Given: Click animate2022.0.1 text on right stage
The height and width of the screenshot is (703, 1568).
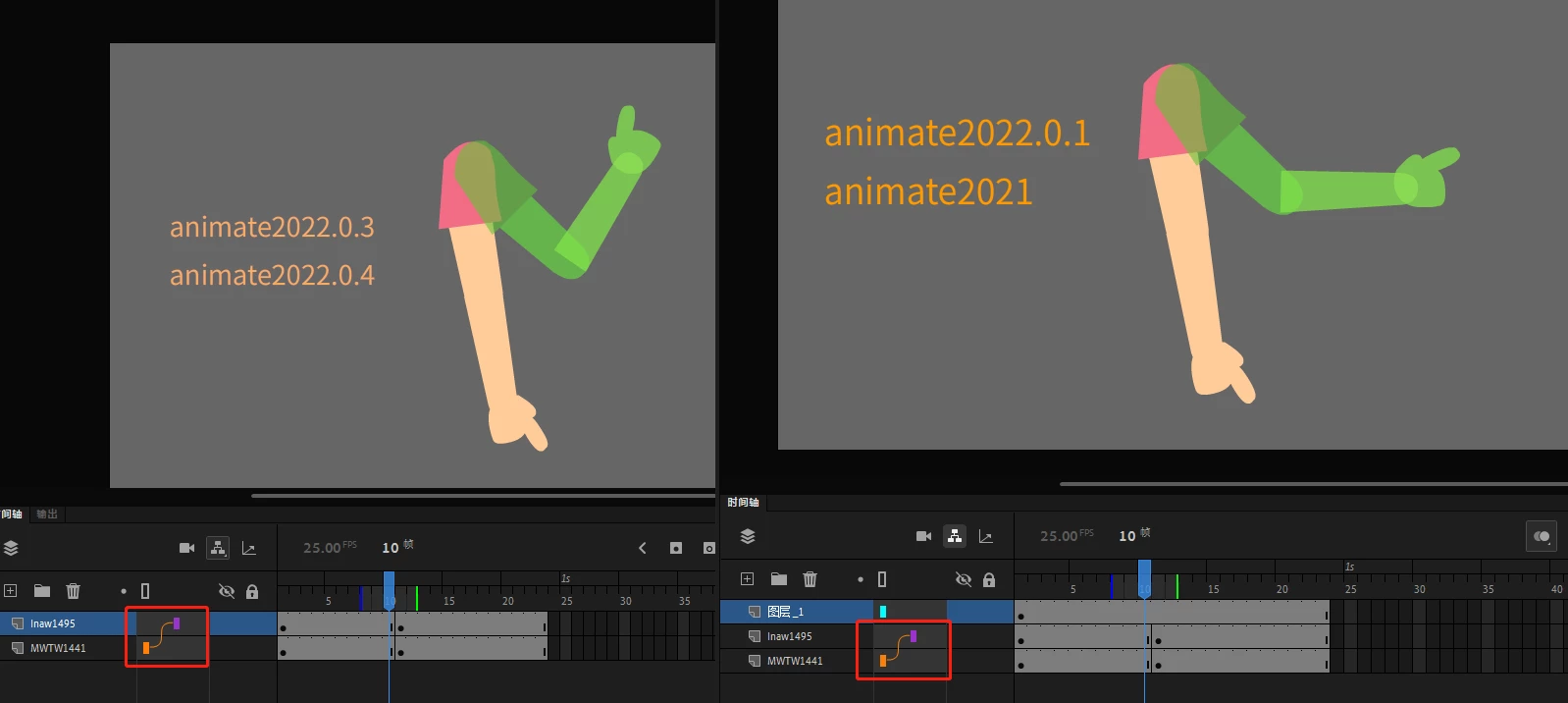Looking at the screenshot, I should tap(957, 133).
